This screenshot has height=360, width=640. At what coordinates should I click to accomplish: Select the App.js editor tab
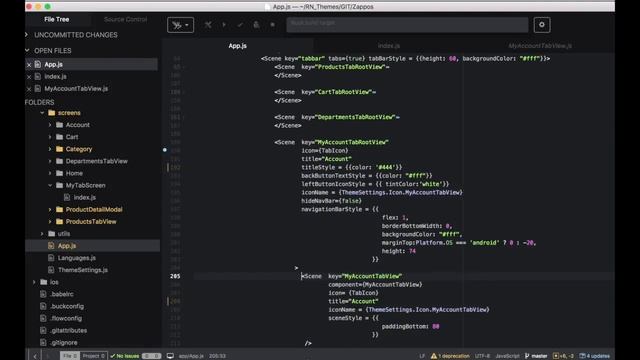point(238,46)
